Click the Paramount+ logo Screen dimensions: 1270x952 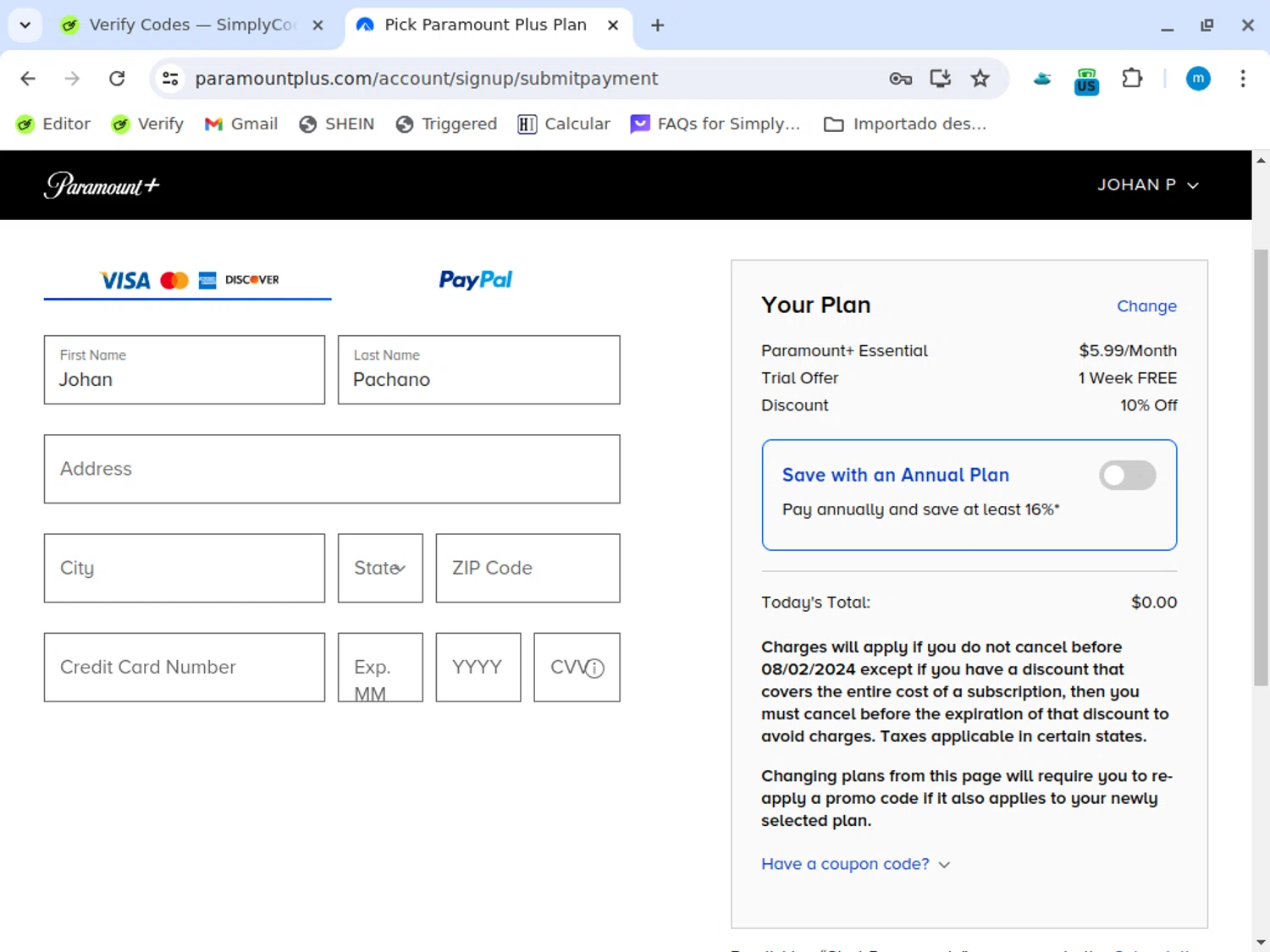(x=102, y=185)
